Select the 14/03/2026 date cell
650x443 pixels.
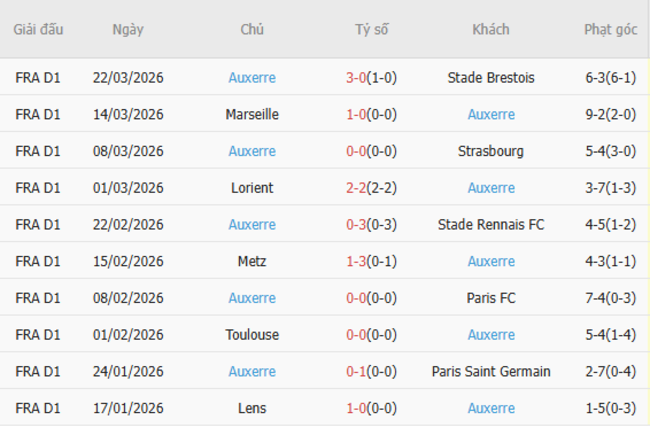[x=128, y=115]
